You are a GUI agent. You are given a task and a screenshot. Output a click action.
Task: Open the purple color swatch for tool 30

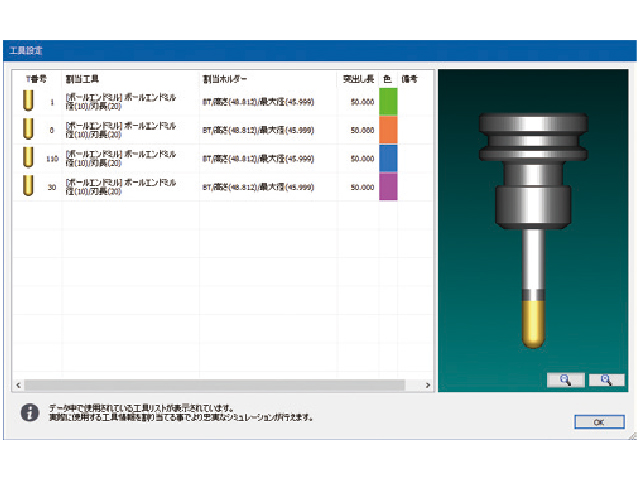pyautogui.click(x=388, y=187)
